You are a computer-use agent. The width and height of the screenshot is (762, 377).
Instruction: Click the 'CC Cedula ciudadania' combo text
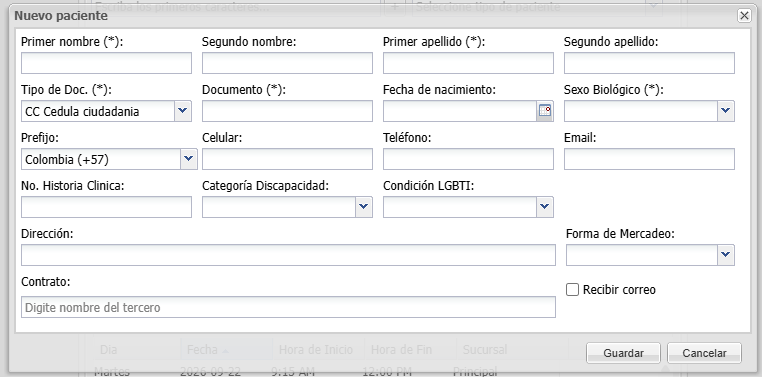click(x=98, y=111)
